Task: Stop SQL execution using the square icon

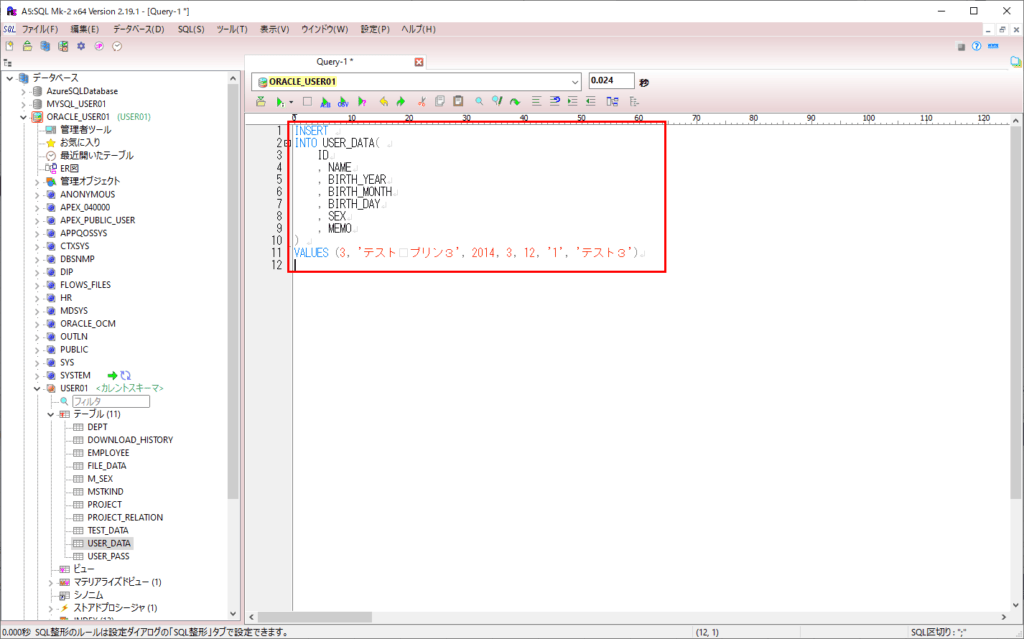Action: (307, 101)
